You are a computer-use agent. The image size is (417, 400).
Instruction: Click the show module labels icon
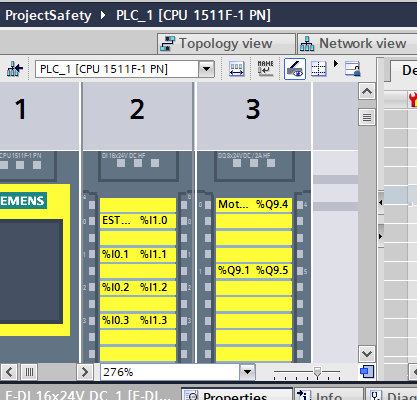237,69
